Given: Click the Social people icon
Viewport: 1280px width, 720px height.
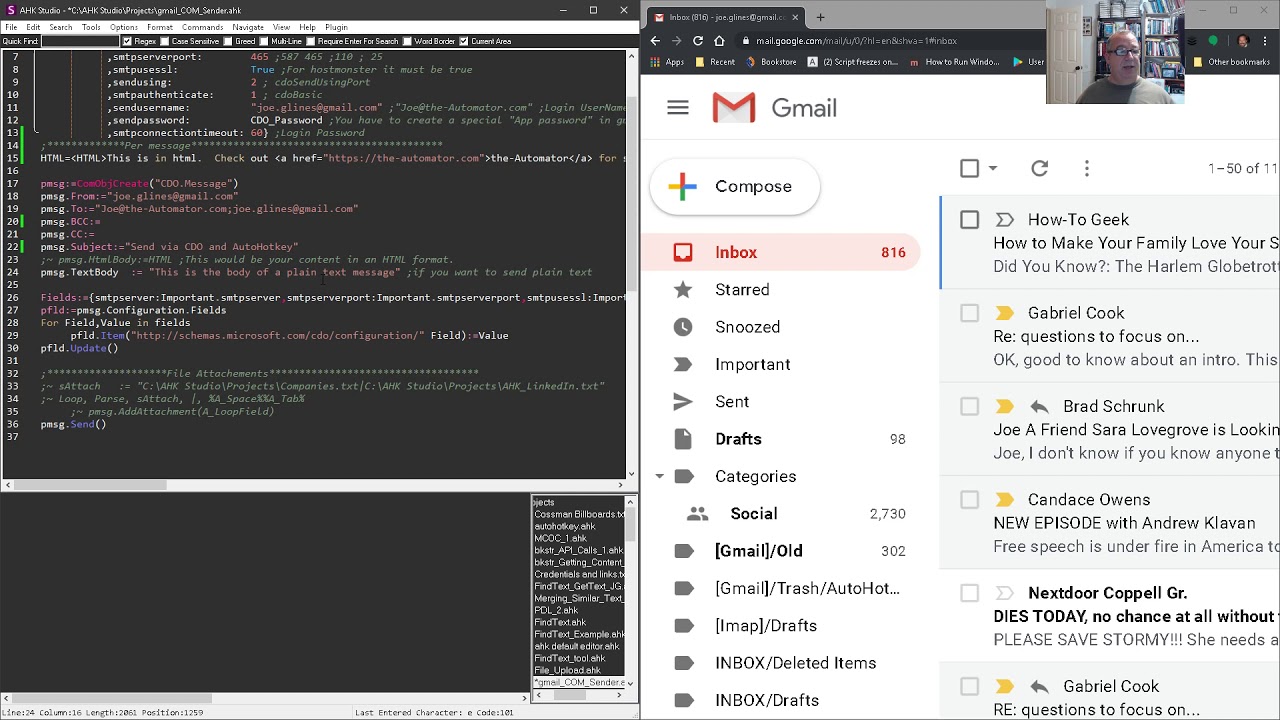Looking at the screenshot, I should [697, 514].
